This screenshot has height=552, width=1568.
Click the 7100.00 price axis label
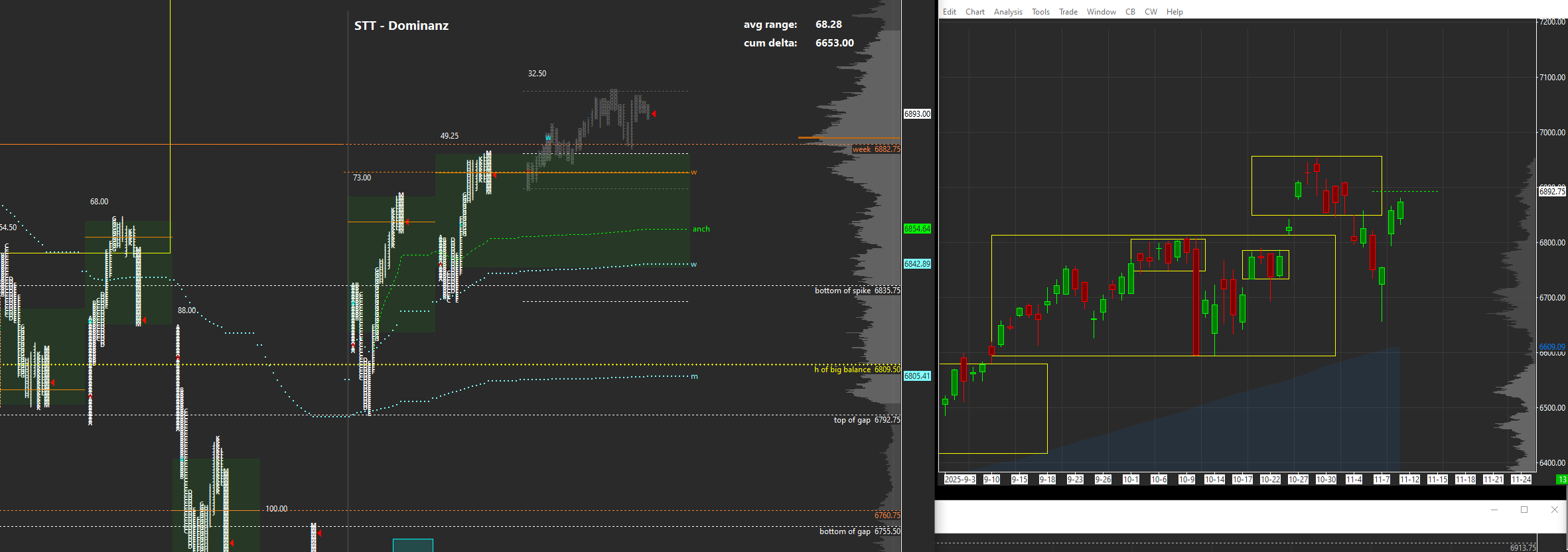pyautogui.click(x=1553, y=78)
